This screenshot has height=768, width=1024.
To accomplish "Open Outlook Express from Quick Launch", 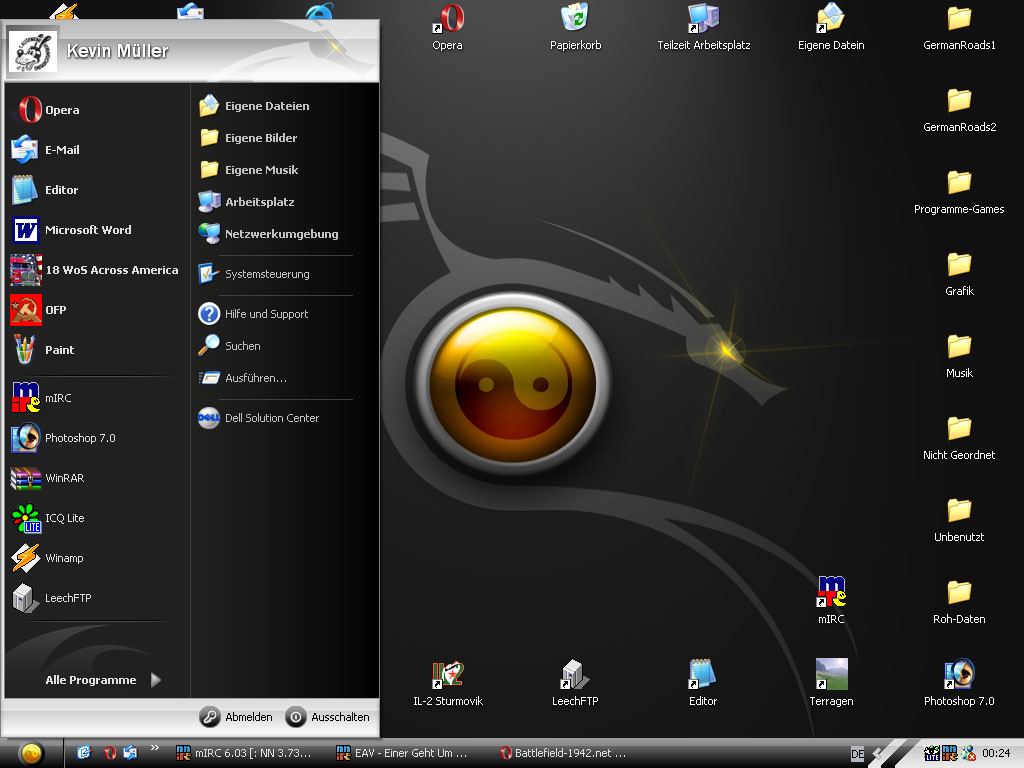I will point(131,753).
